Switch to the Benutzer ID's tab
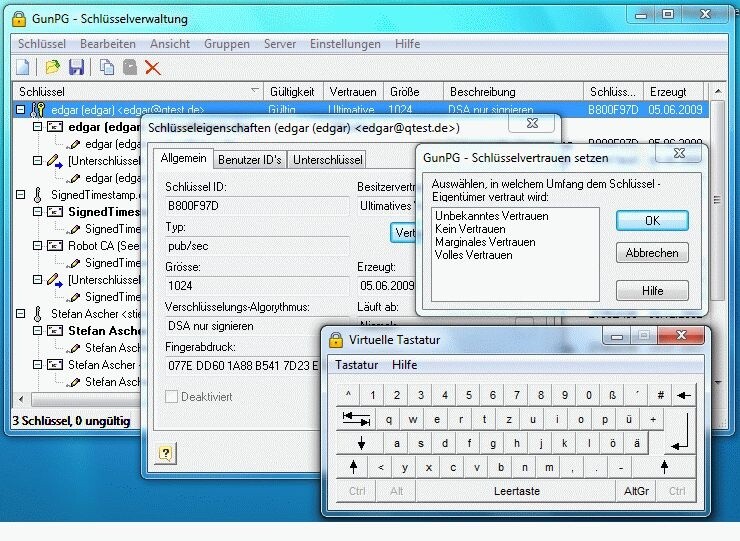Viewport: 740px width, 541px height. pyautogui.click(x=249, y=160)
